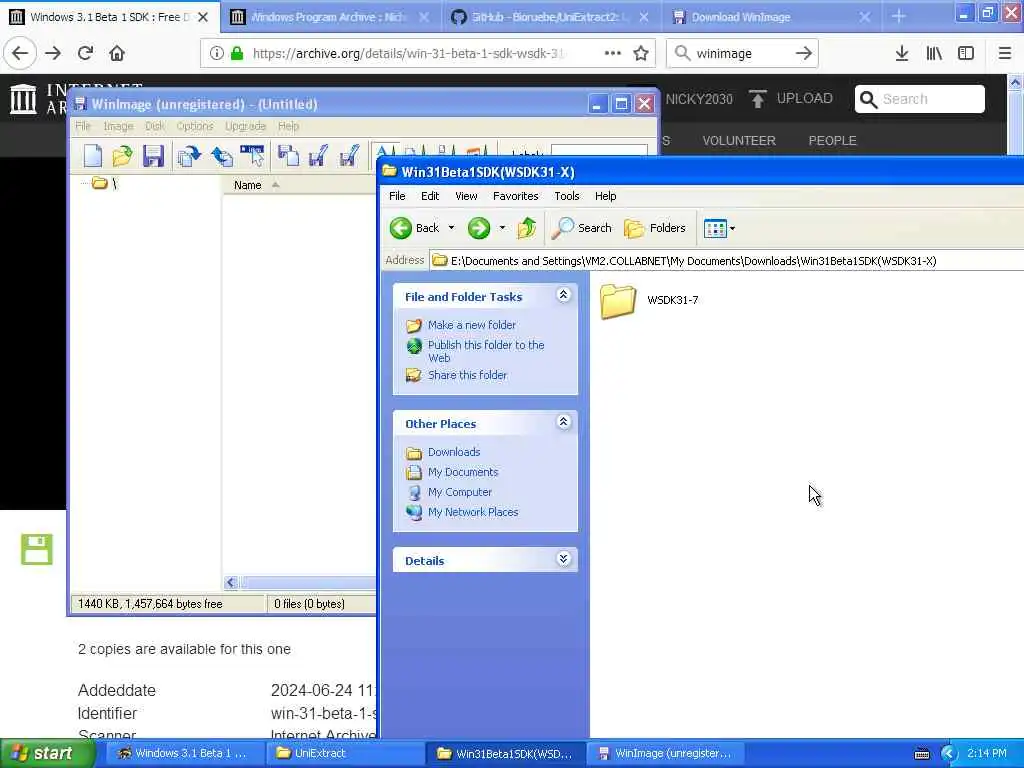Click the first floppy-with-checkmark icon in WinImage
Image resolution: width=1024 pixels, height=768 pixels.
tap(318, 155)
